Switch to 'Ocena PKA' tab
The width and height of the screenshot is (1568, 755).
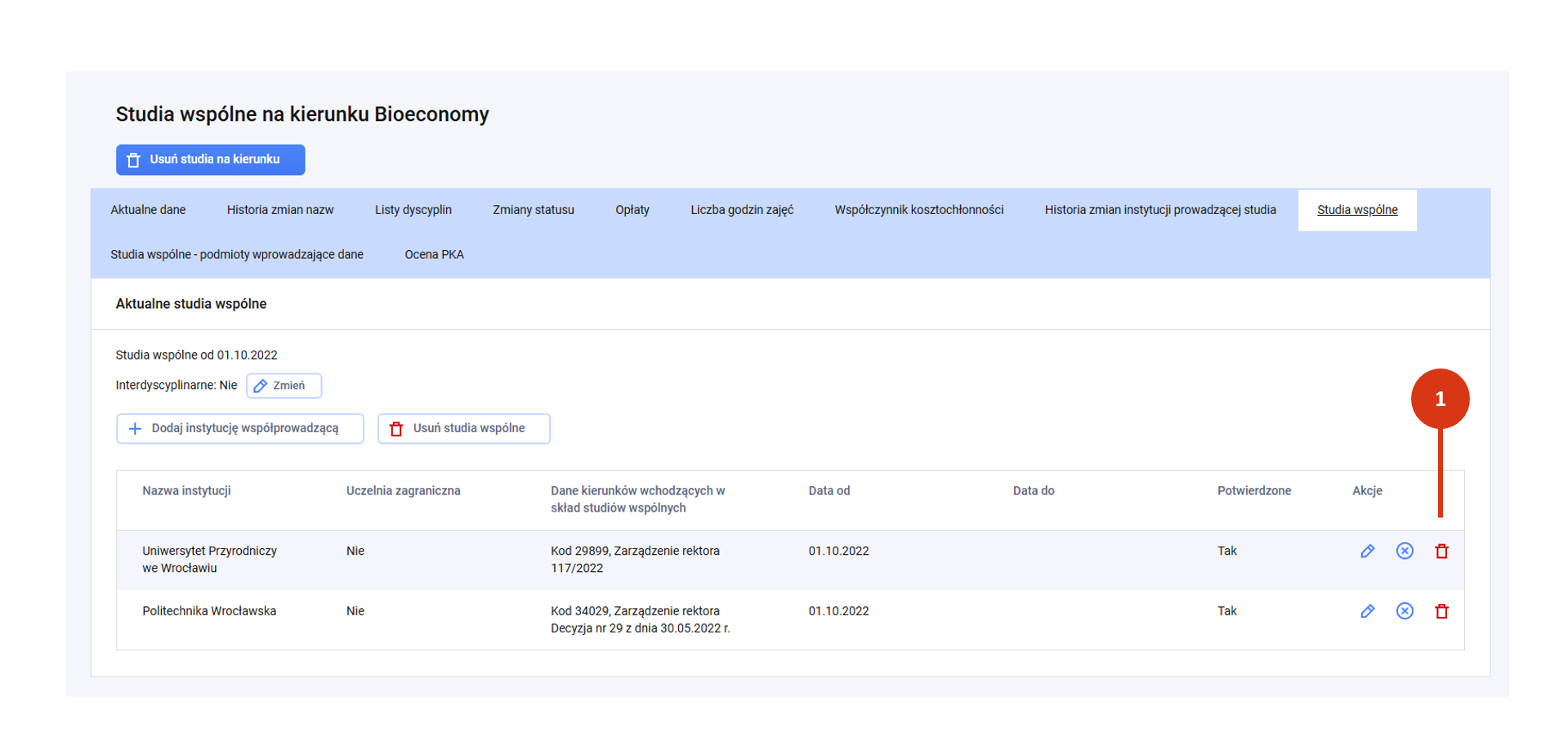435,255
